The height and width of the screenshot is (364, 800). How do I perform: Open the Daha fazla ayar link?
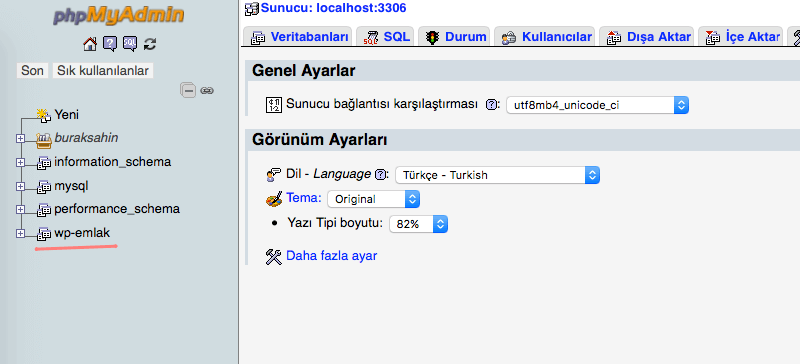(x=332, y=255)
